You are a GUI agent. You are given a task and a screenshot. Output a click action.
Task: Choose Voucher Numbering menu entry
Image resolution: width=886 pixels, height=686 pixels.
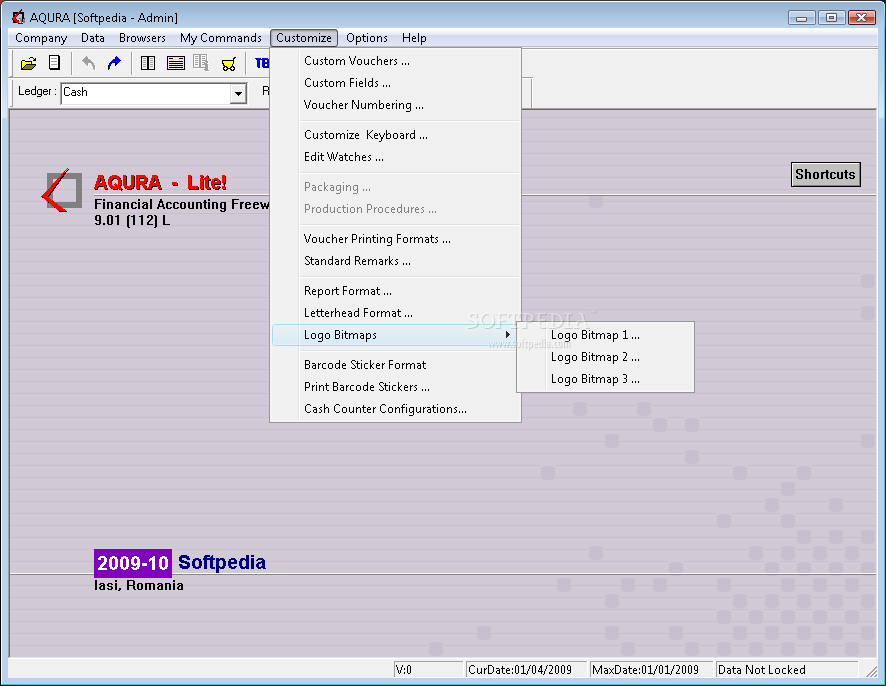pos(396,105)
